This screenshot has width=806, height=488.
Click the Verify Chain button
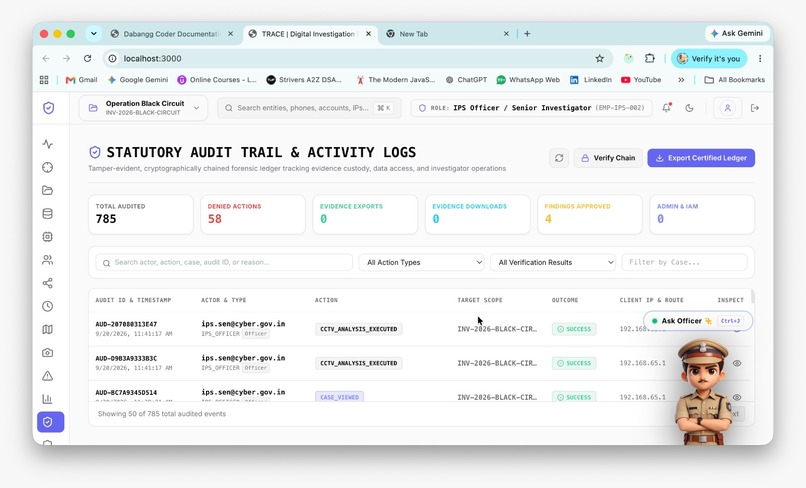(608, 158)
